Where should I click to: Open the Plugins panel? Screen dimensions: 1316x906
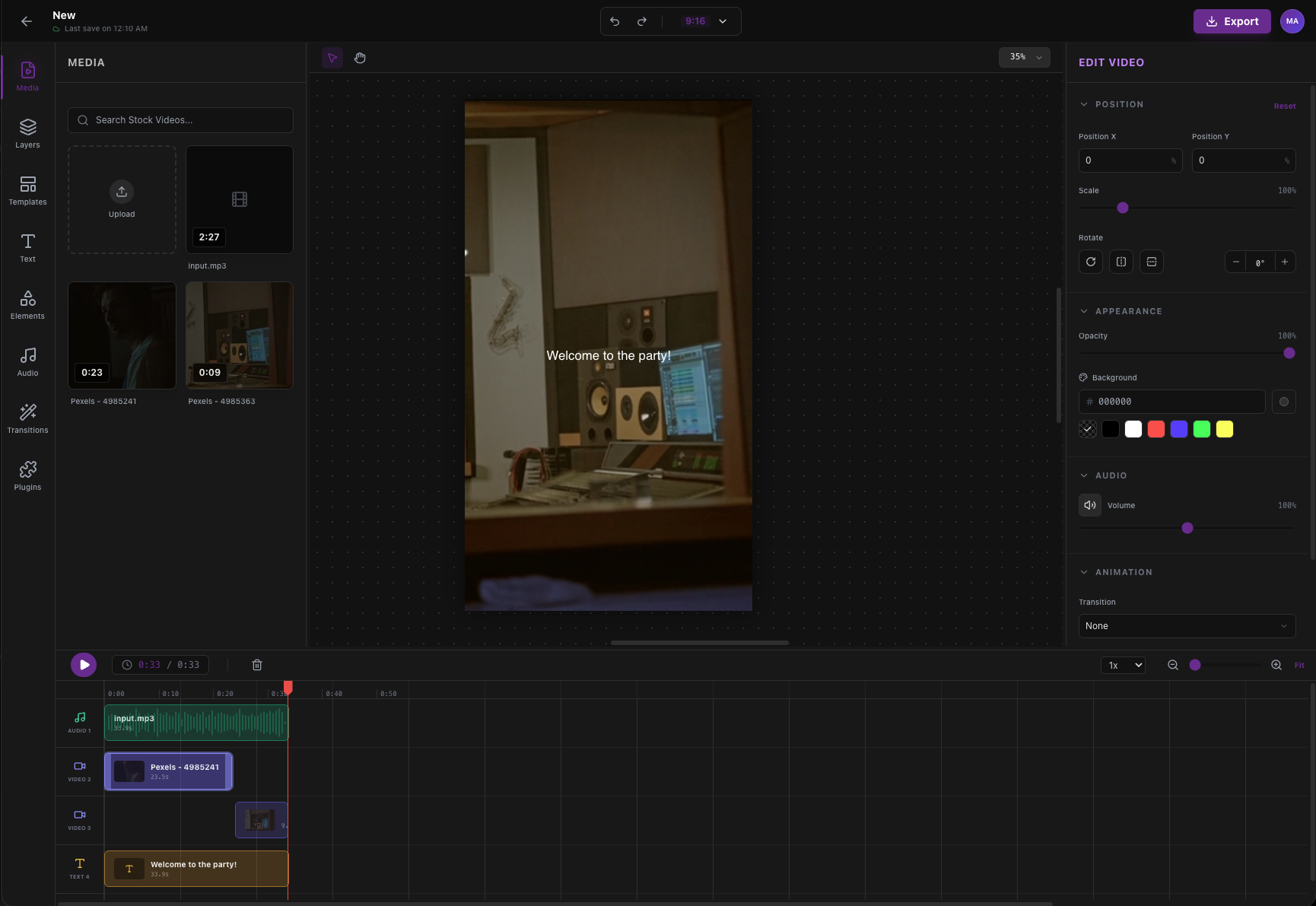tap(27, 475)
